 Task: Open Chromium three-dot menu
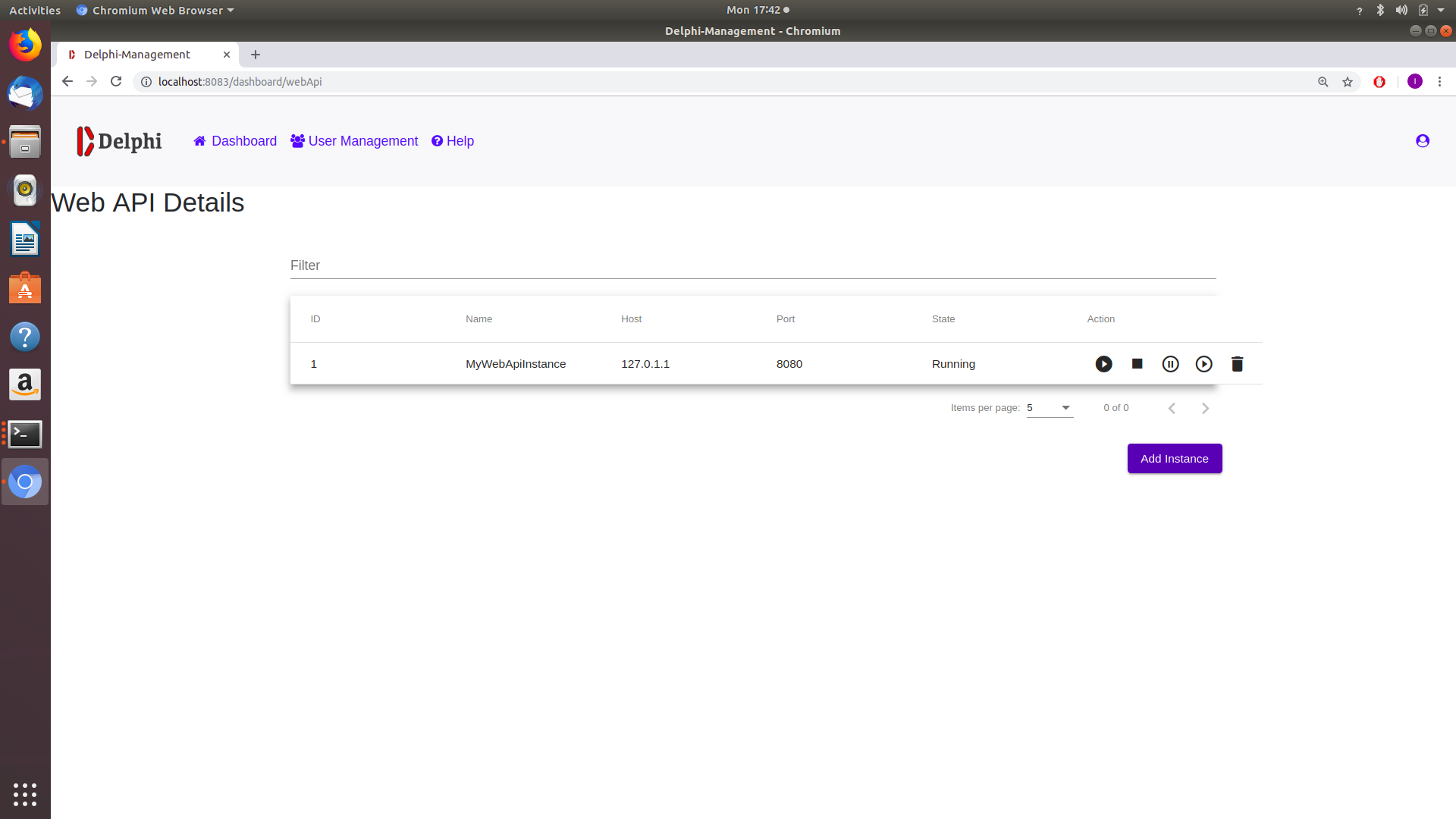(x=1439, y=81)
